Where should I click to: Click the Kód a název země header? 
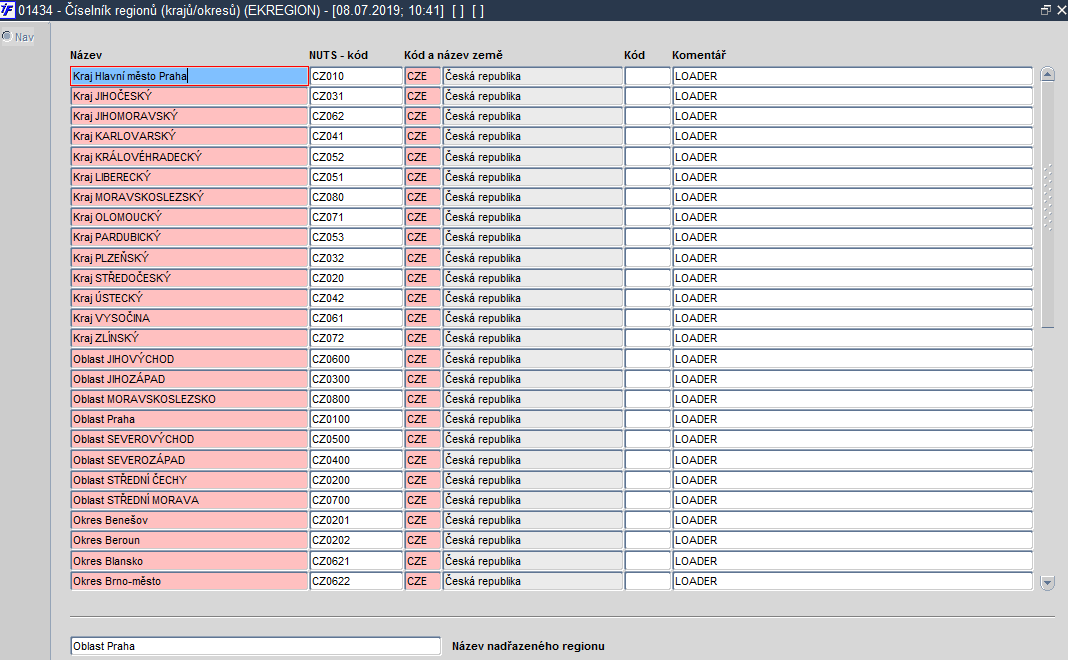453,55
